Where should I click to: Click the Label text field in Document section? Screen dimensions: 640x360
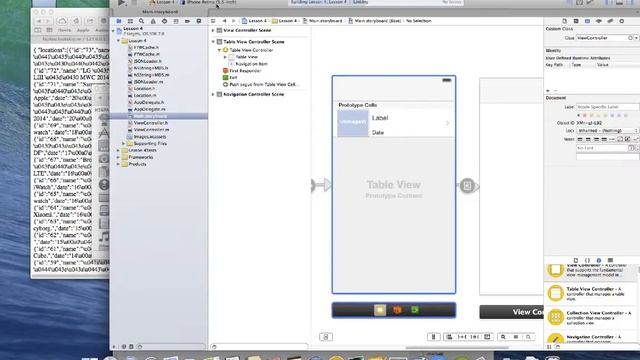[x=607, y=107]
